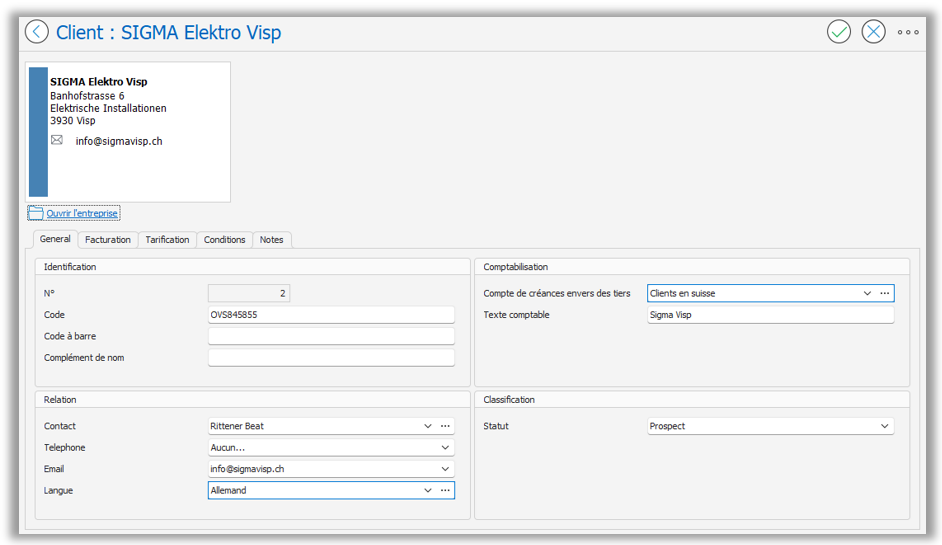The image size is (942, 545).
Task: Select the General tab
Action: coord(55,239)
